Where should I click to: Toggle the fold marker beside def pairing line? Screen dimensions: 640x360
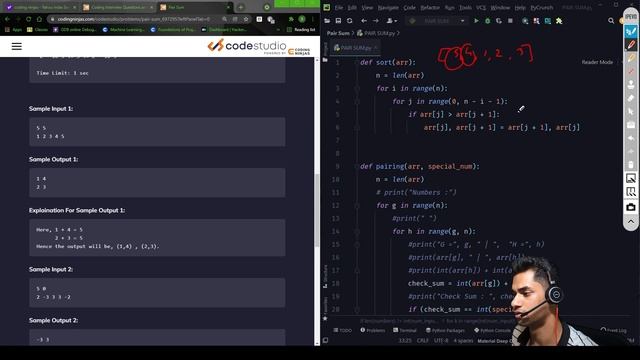pyautogui.click(x=357, y=167)
